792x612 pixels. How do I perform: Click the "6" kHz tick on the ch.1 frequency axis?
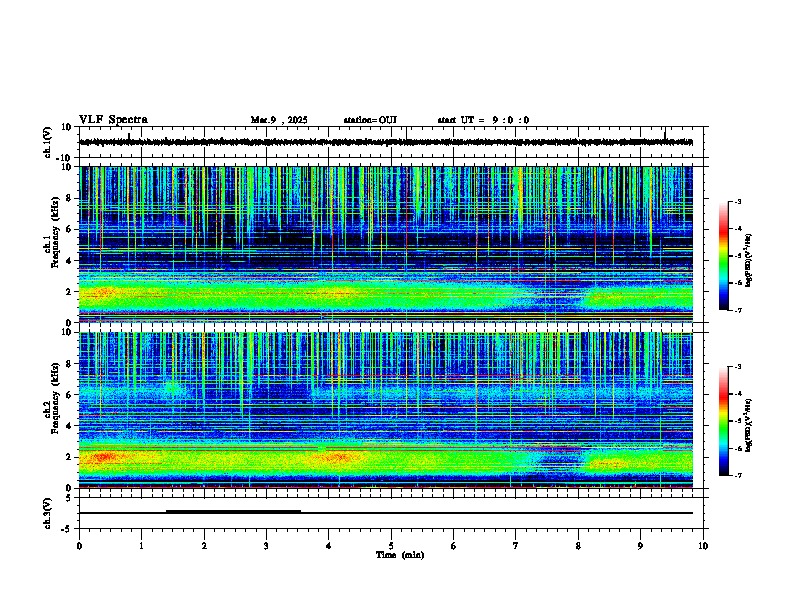[71, 229]
